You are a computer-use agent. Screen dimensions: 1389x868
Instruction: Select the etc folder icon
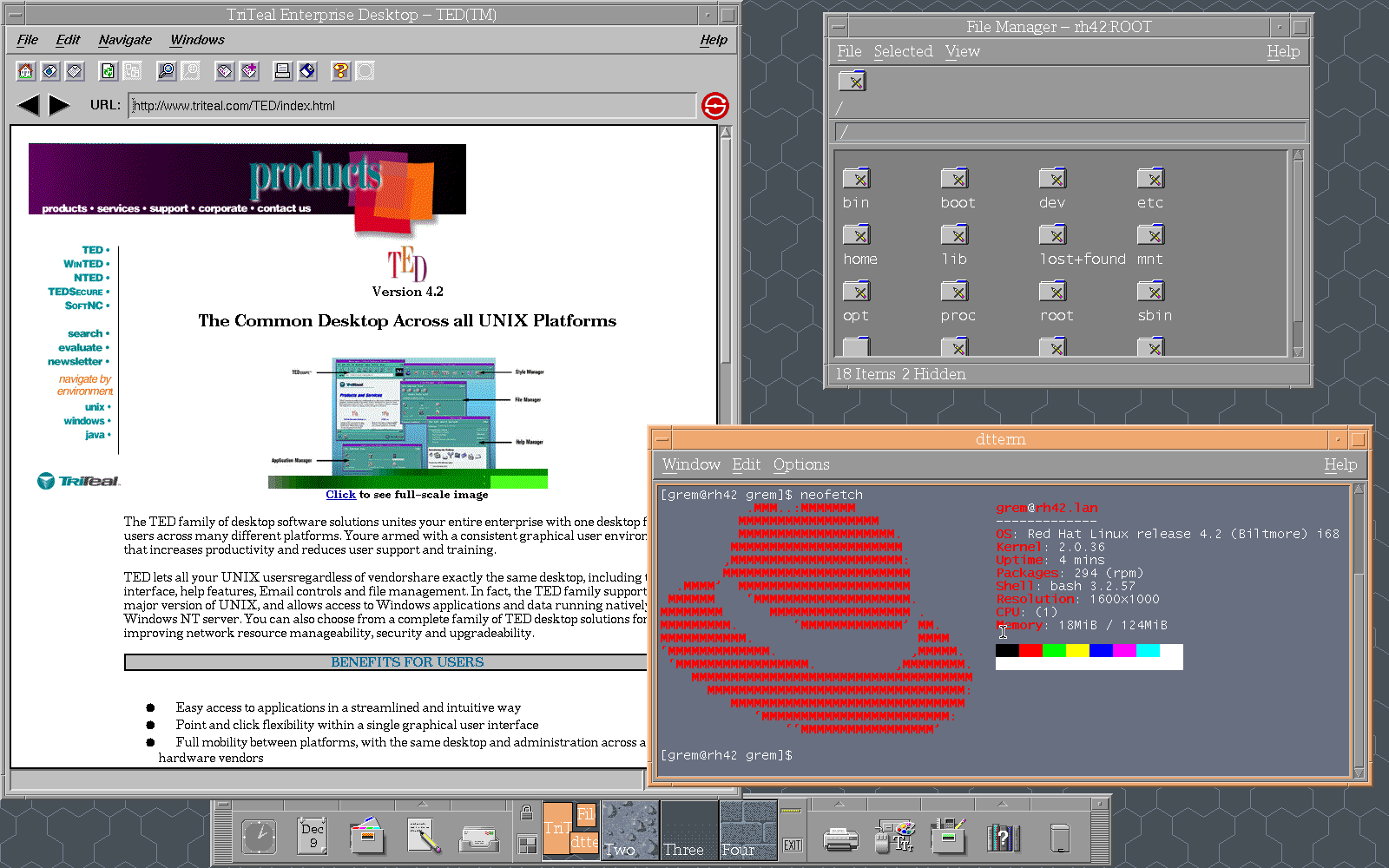[1151, 179]
